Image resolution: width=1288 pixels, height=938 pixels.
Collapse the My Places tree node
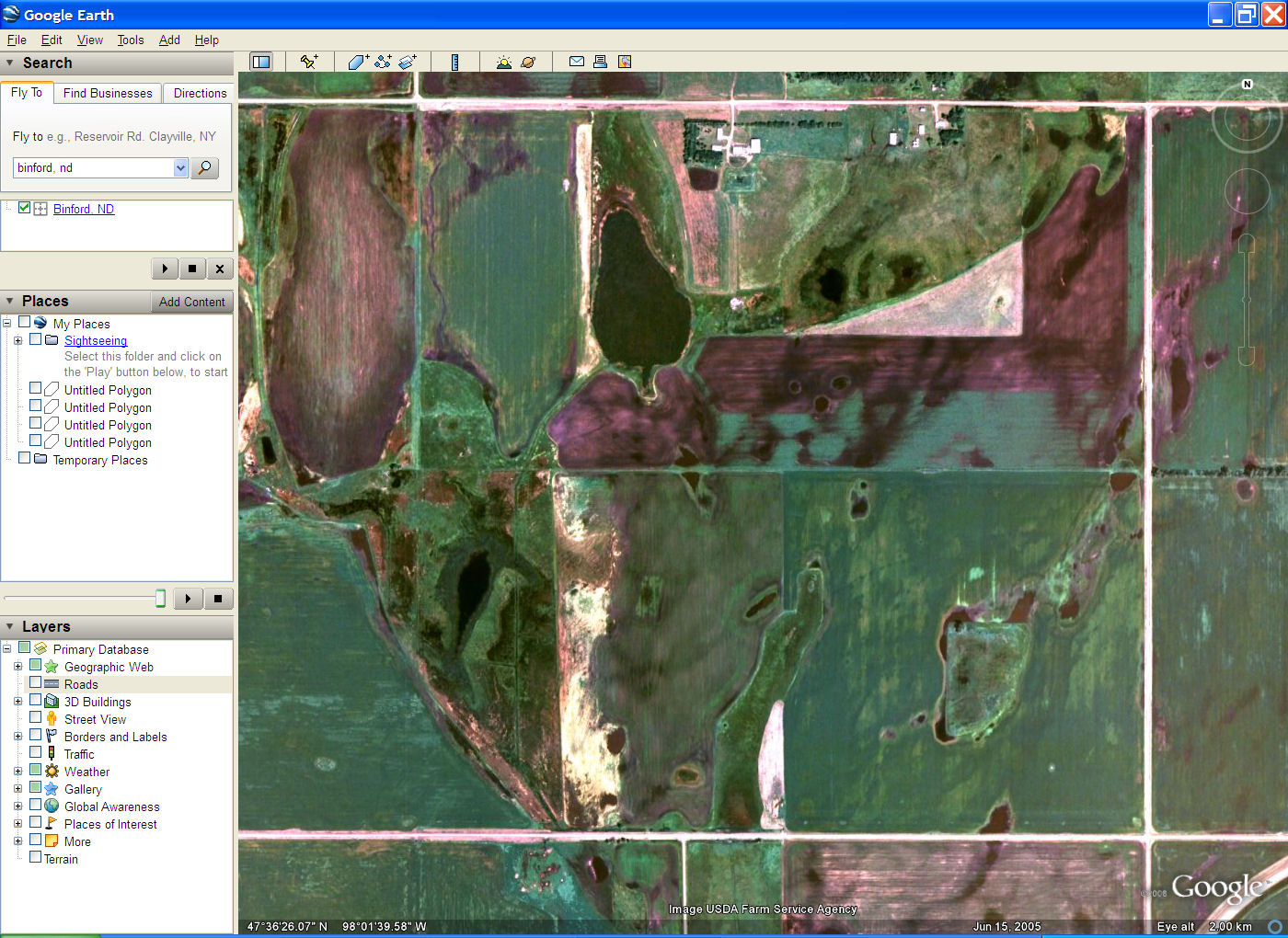point(6,323)
